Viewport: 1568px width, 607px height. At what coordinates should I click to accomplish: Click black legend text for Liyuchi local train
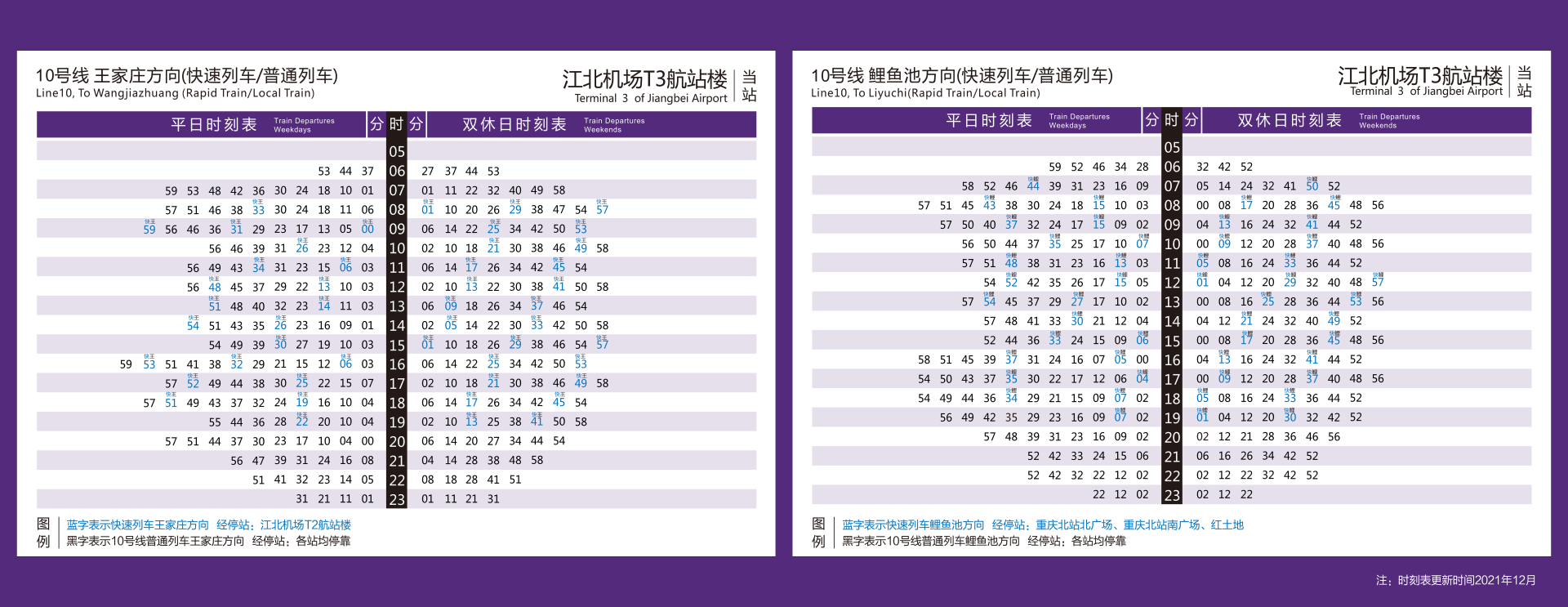point(984,541)
